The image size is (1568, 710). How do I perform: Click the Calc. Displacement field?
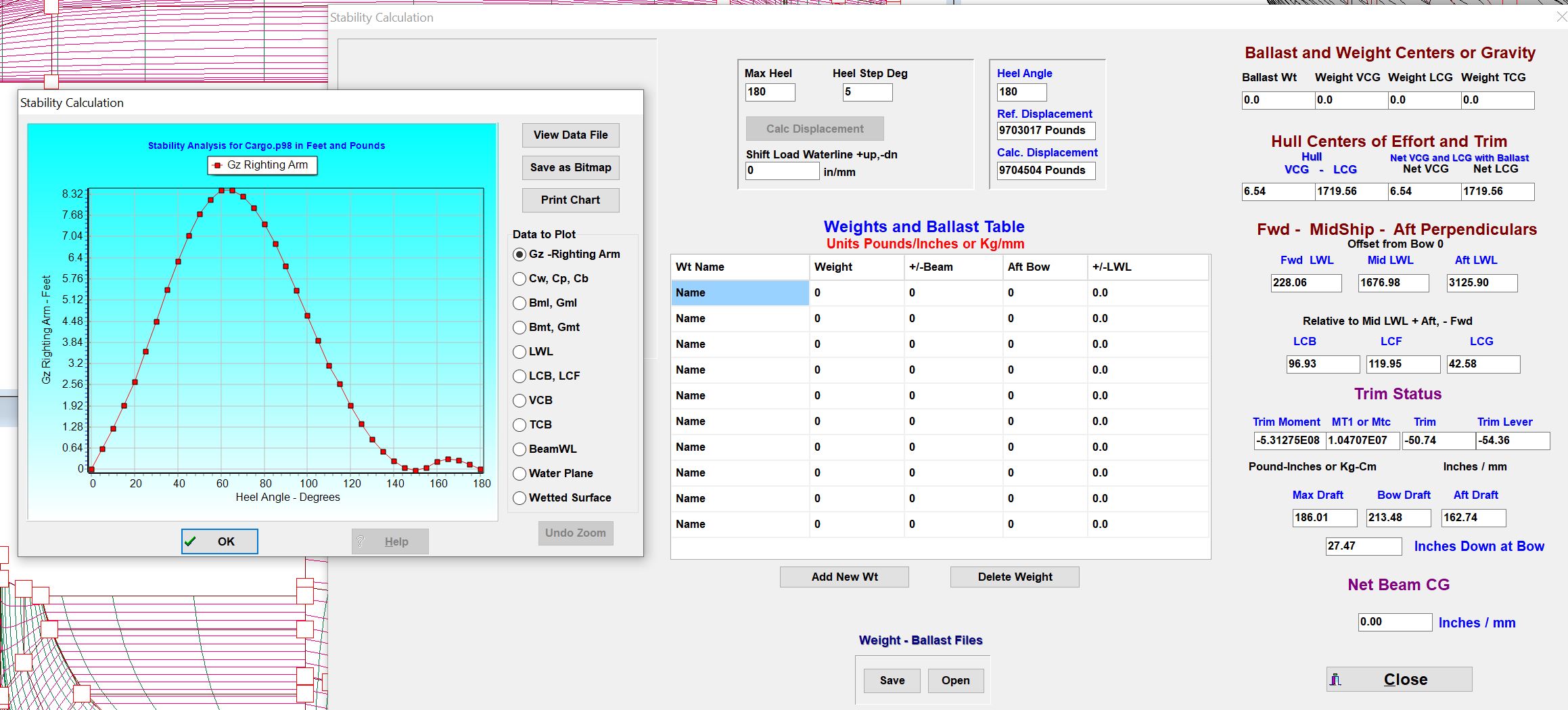(x=1046, y=171)
